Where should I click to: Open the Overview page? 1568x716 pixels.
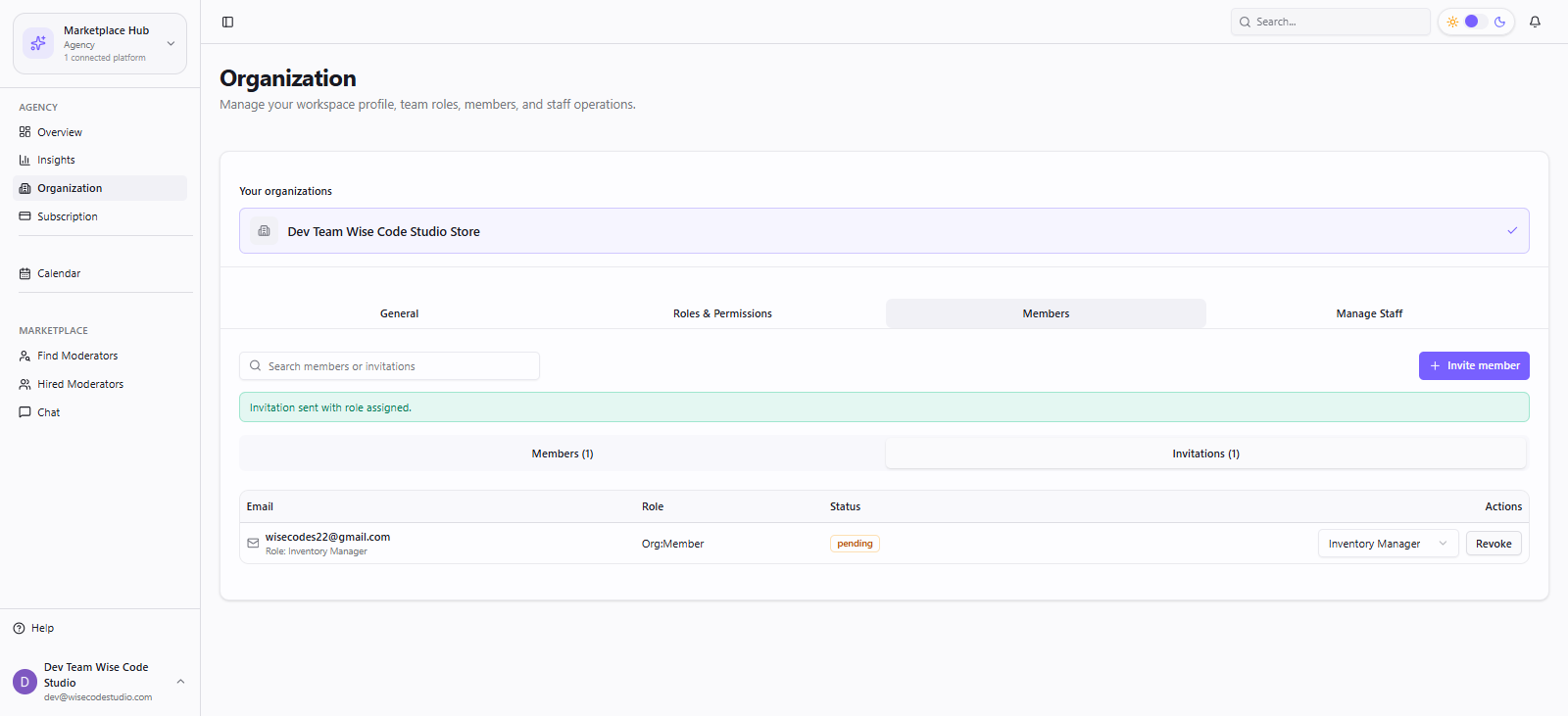(100, 132)
